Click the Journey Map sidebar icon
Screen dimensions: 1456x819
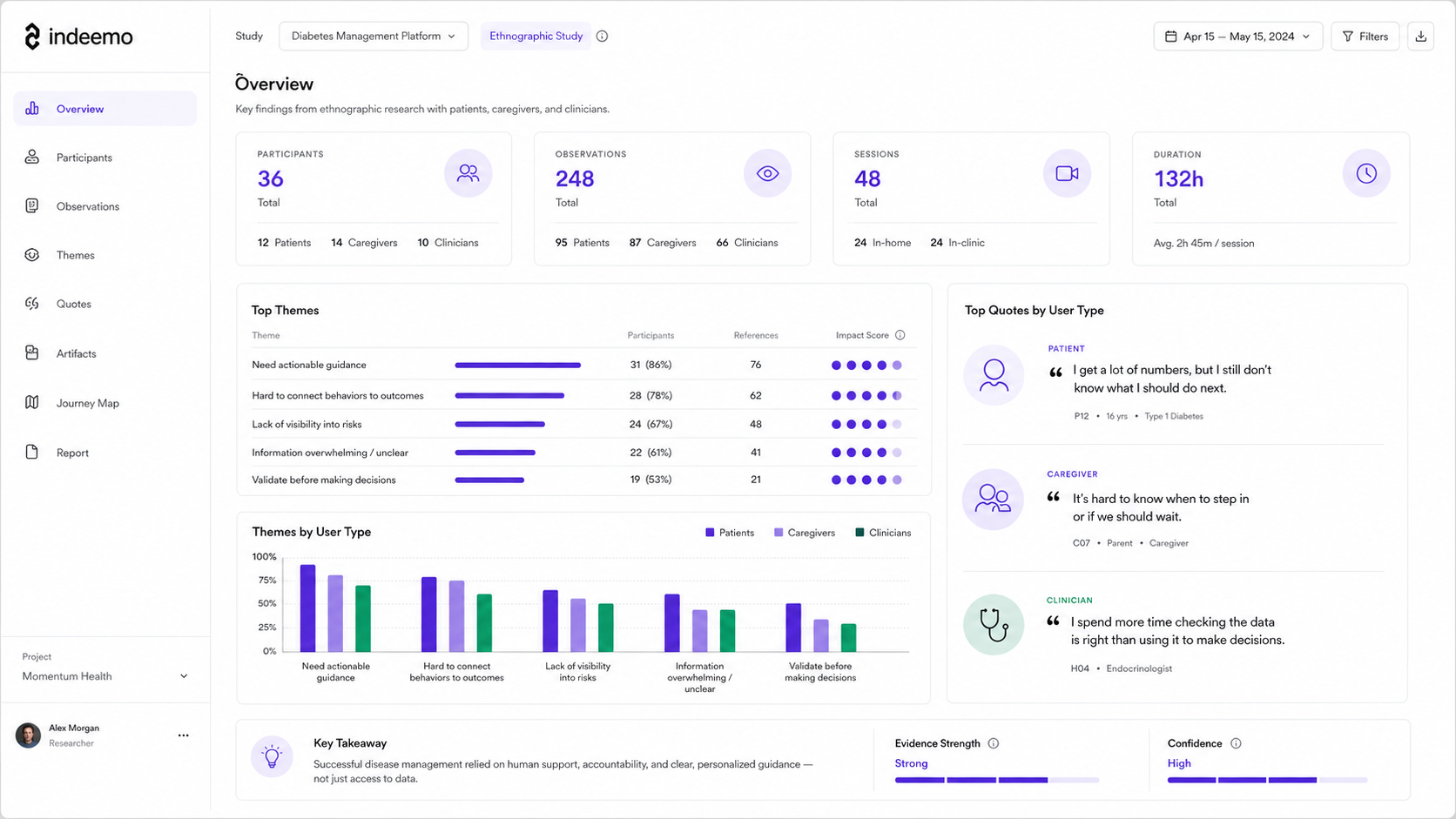coord(32,403)
